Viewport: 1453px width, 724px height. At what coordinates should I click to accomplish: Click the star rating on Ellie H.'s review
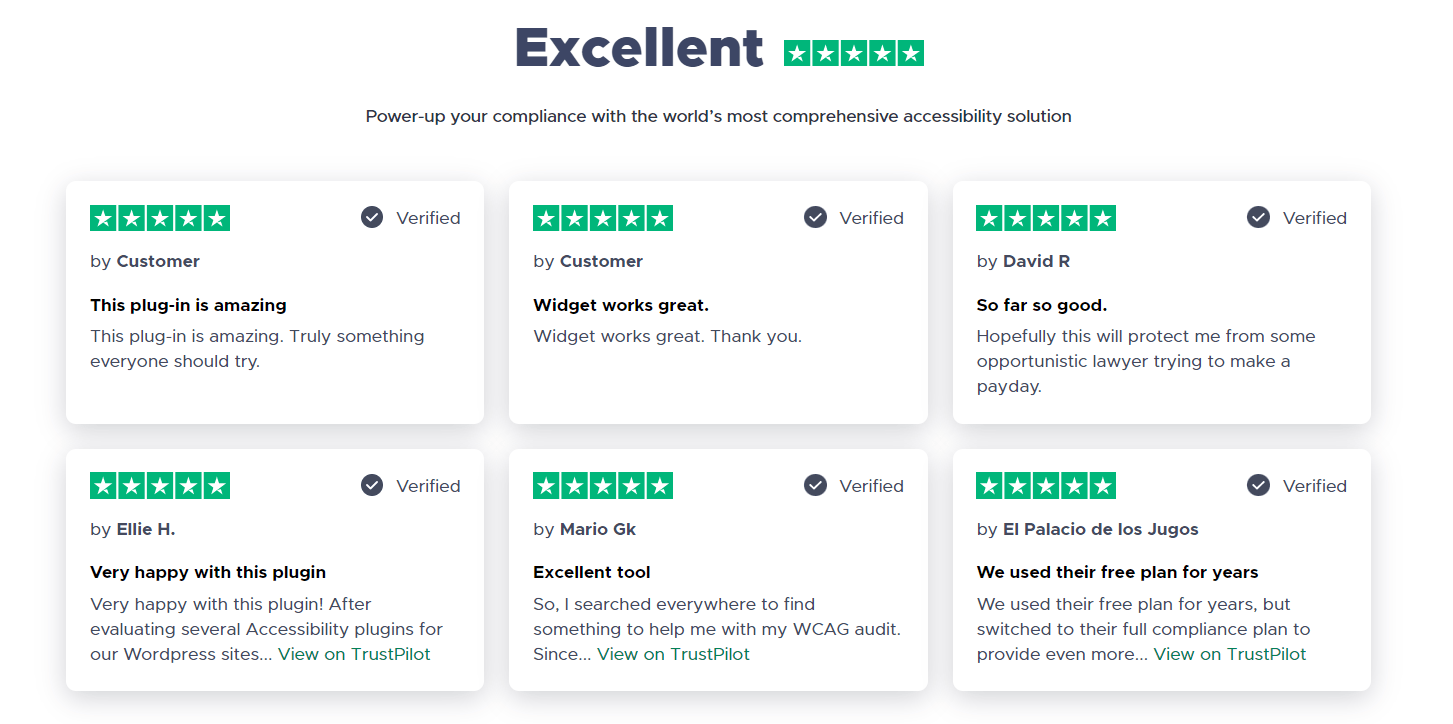point(159,485)
